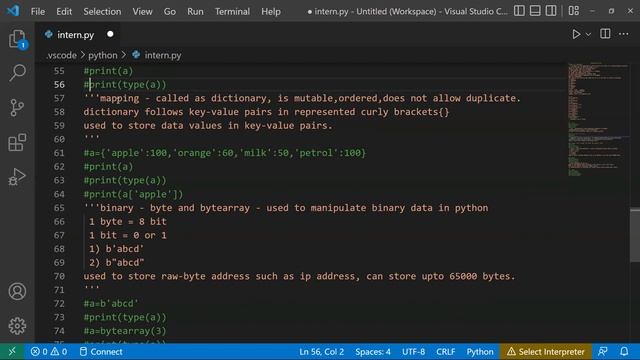The width and height of the screenshot is (640, 360).
Task: Open the Edit menu
Action: [64, 11]
